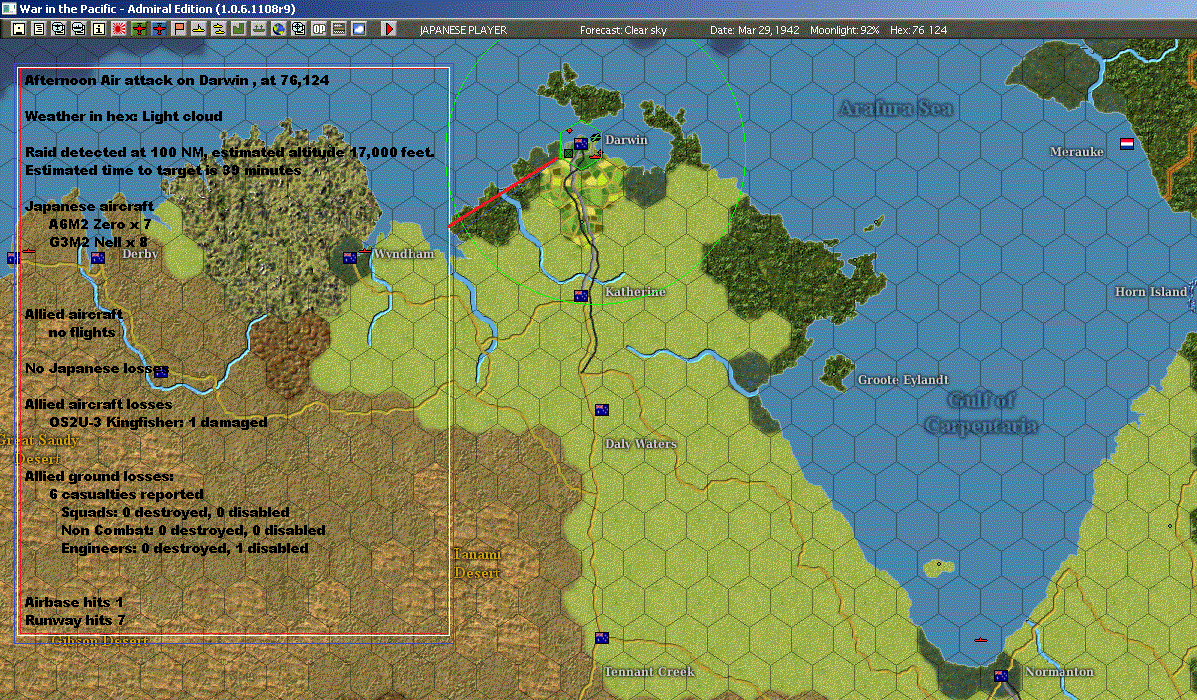The height and width of the screenshot is (700, 1197).
Task: Click the gray ship-in-port toolbar icon
Action: pyautogui.click(x=258, y=29)
